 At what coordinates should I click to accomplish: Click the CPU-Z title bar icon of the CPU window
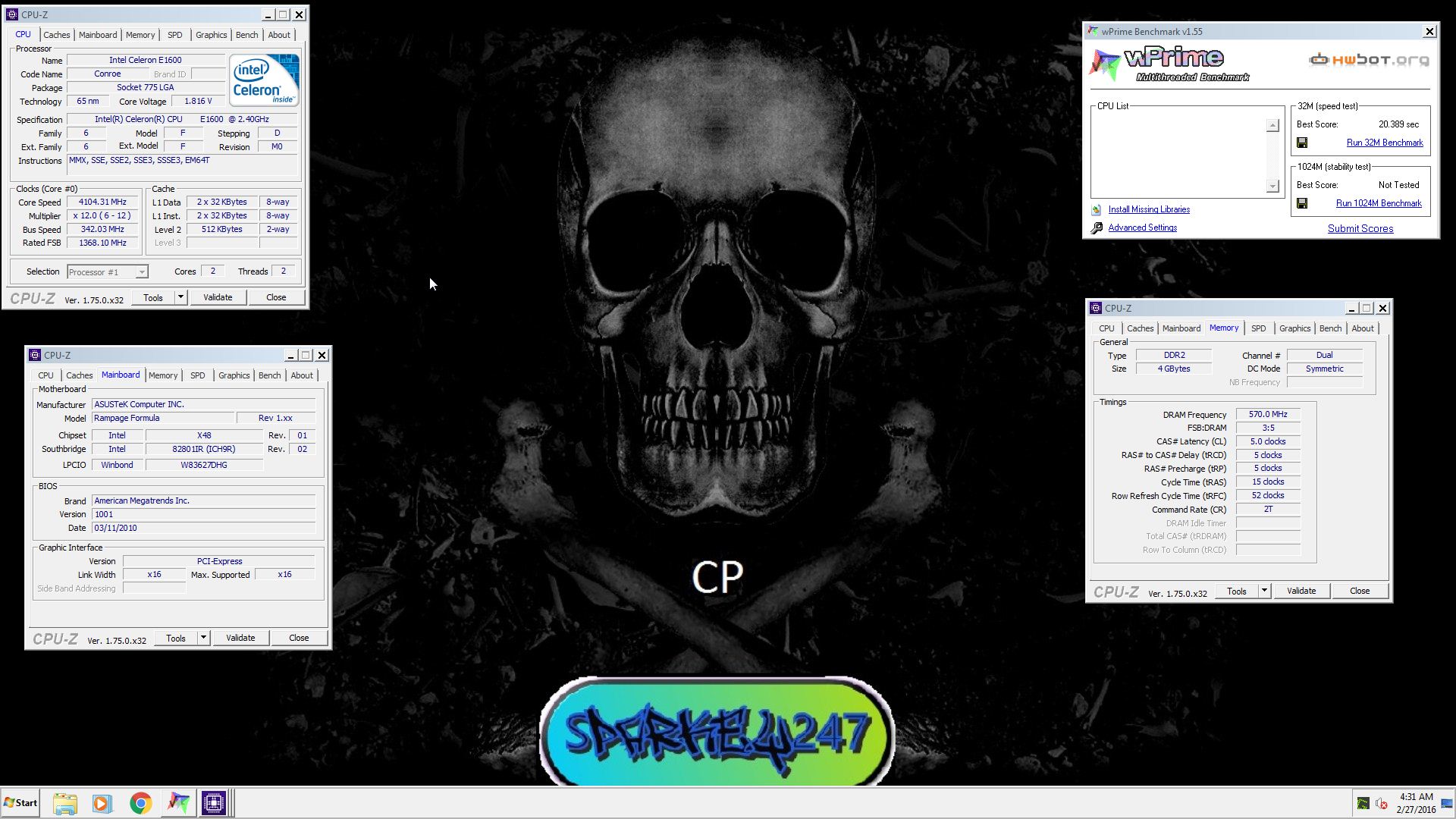tap(12, 14)
